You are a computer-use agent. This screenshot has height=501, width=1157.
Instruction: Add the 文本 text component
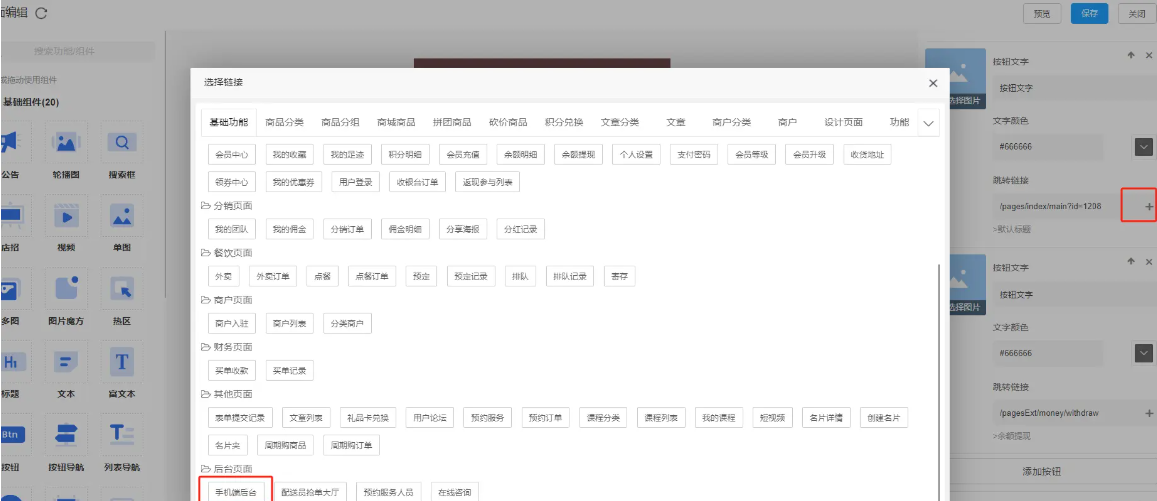66,362
